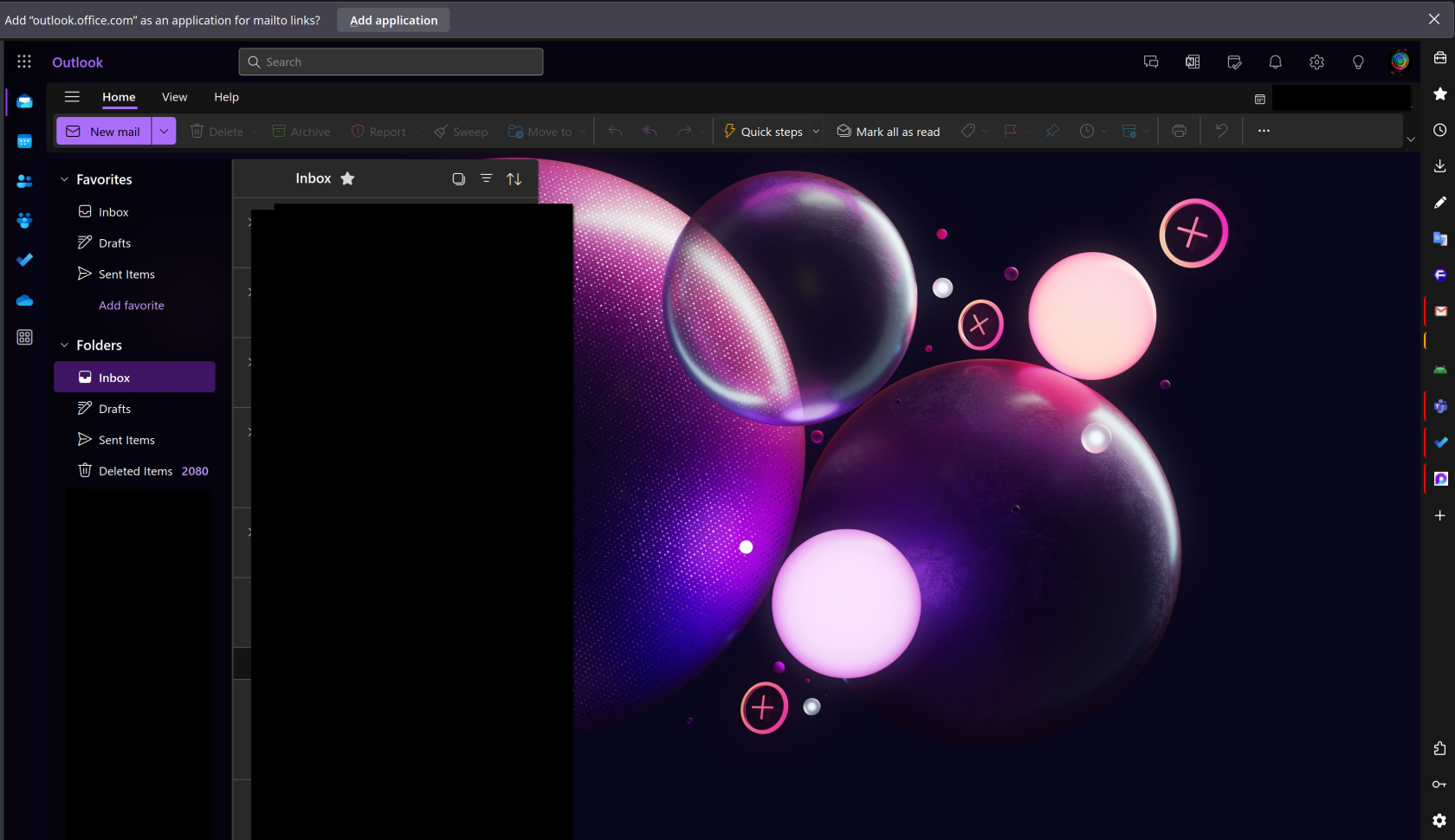Toggle select mode in message list

[x=458, y=178]
